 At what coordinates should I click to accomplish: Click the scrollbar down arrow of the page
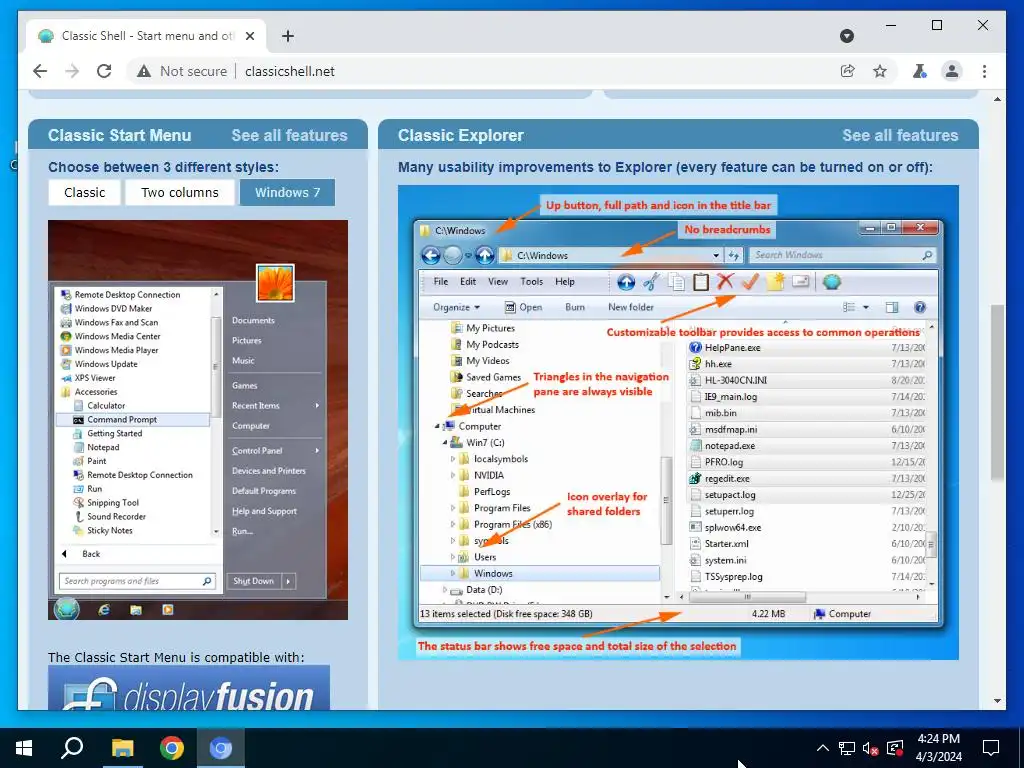click(997, 701)
